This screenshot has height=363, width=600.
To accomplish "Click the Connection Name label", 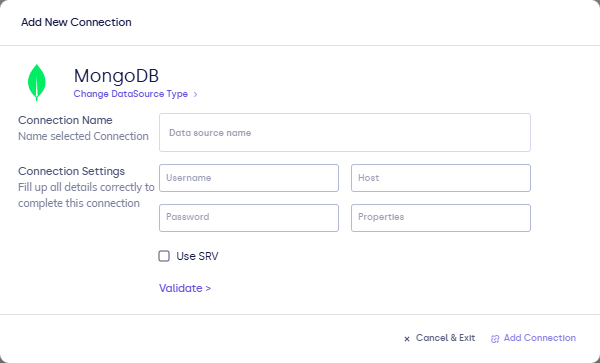I will pyautogui.click(x=65, y=120).
